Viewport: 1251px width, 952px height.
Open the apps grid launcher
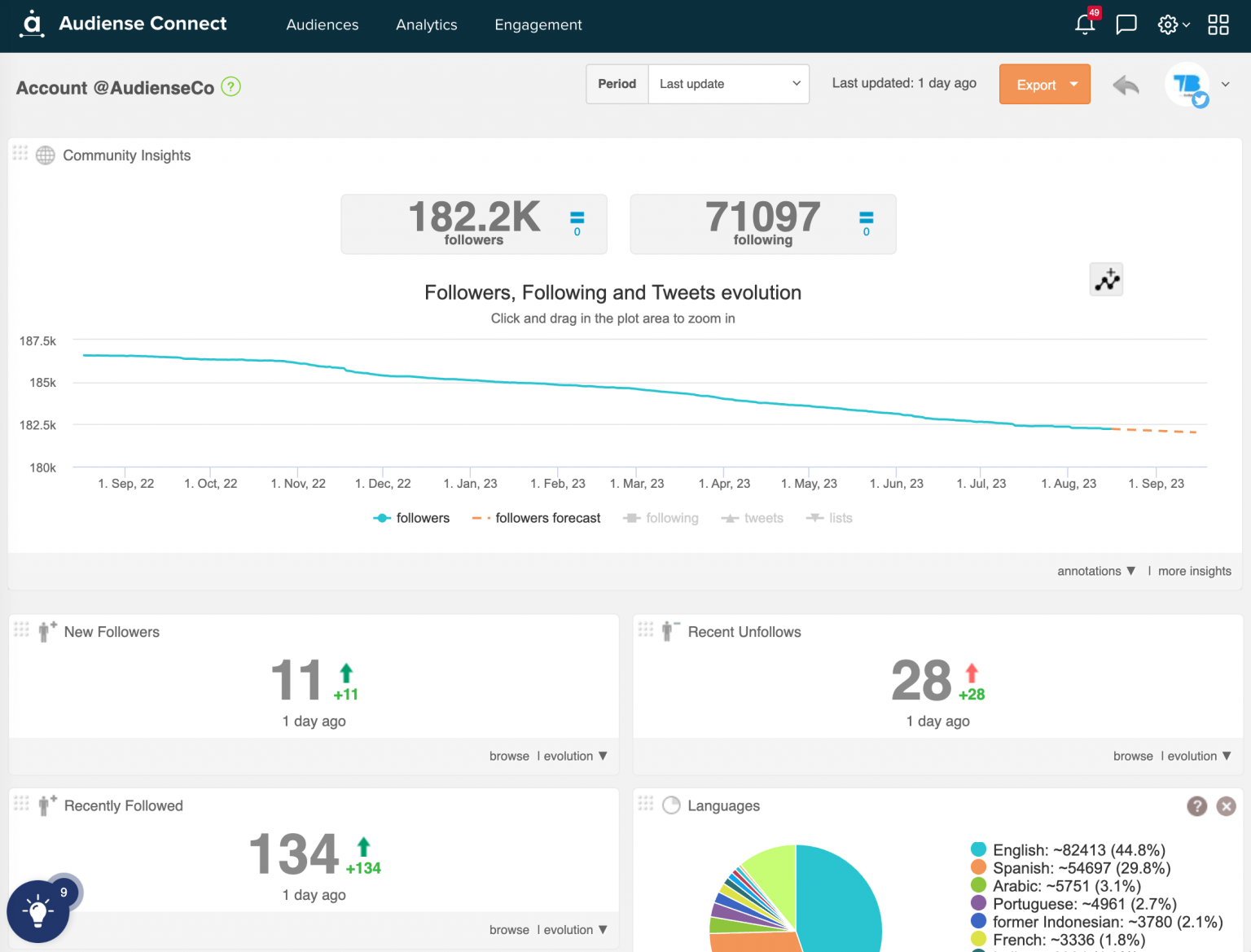(x=1218, y=24)
